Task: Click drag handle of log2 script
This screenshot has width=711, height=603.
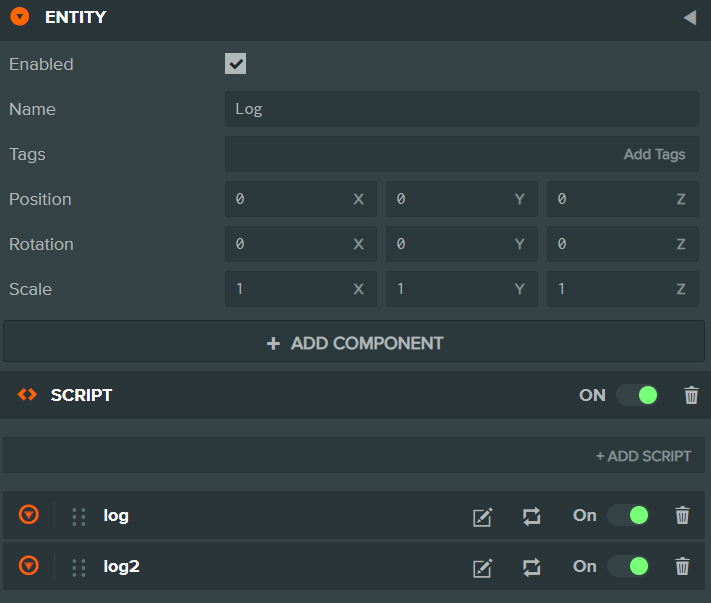Action: pos(79,568)
